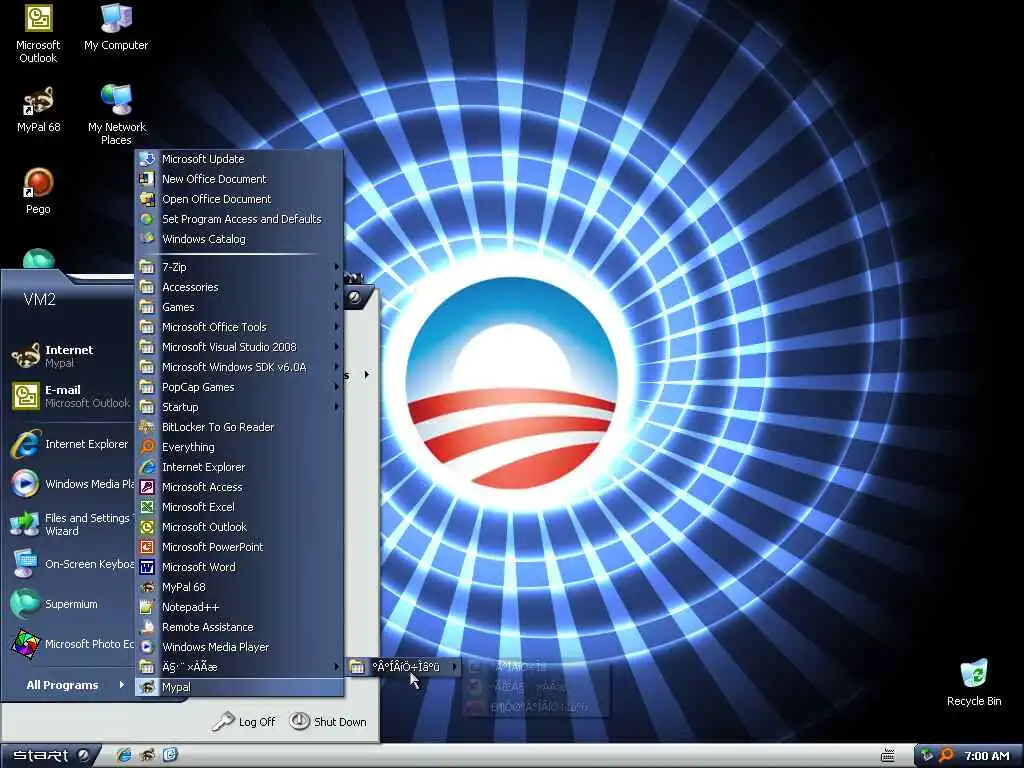Click the third quick launch icon
Viewport: 1024px width, 768px height.
(170, 756)
